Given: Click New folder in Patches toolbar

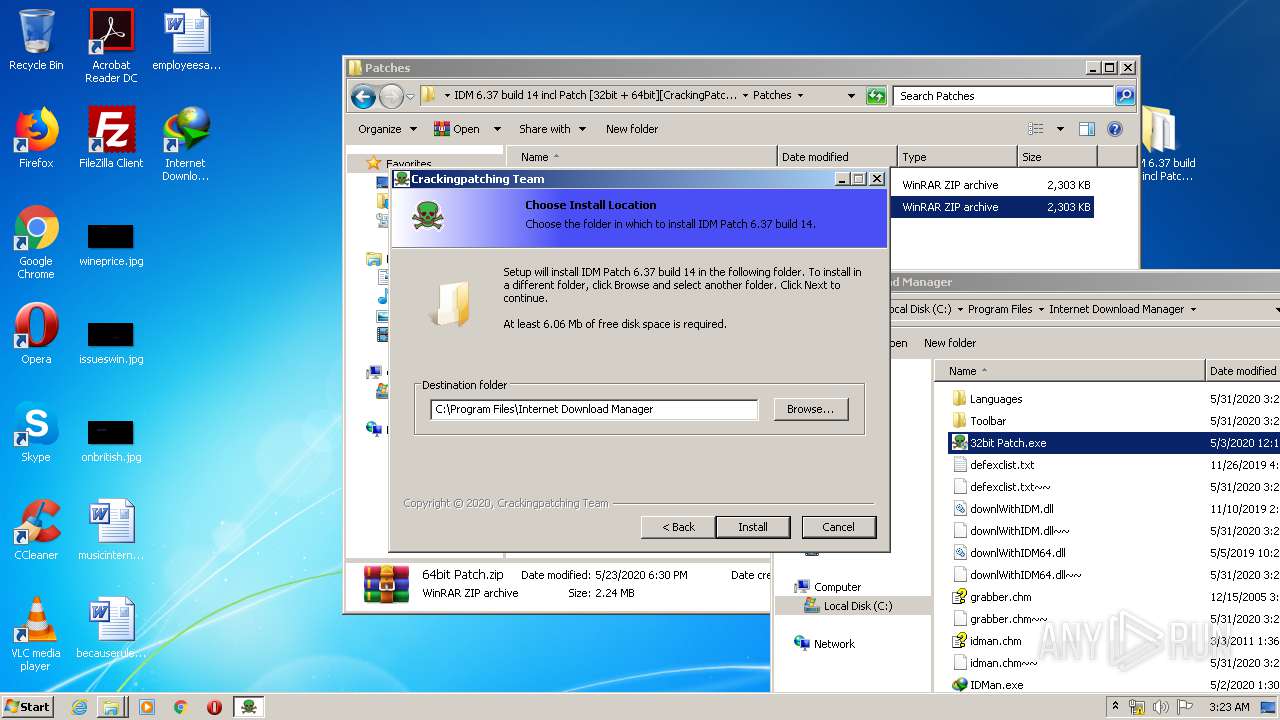Looking at the screenshot, I should [632, 129].
